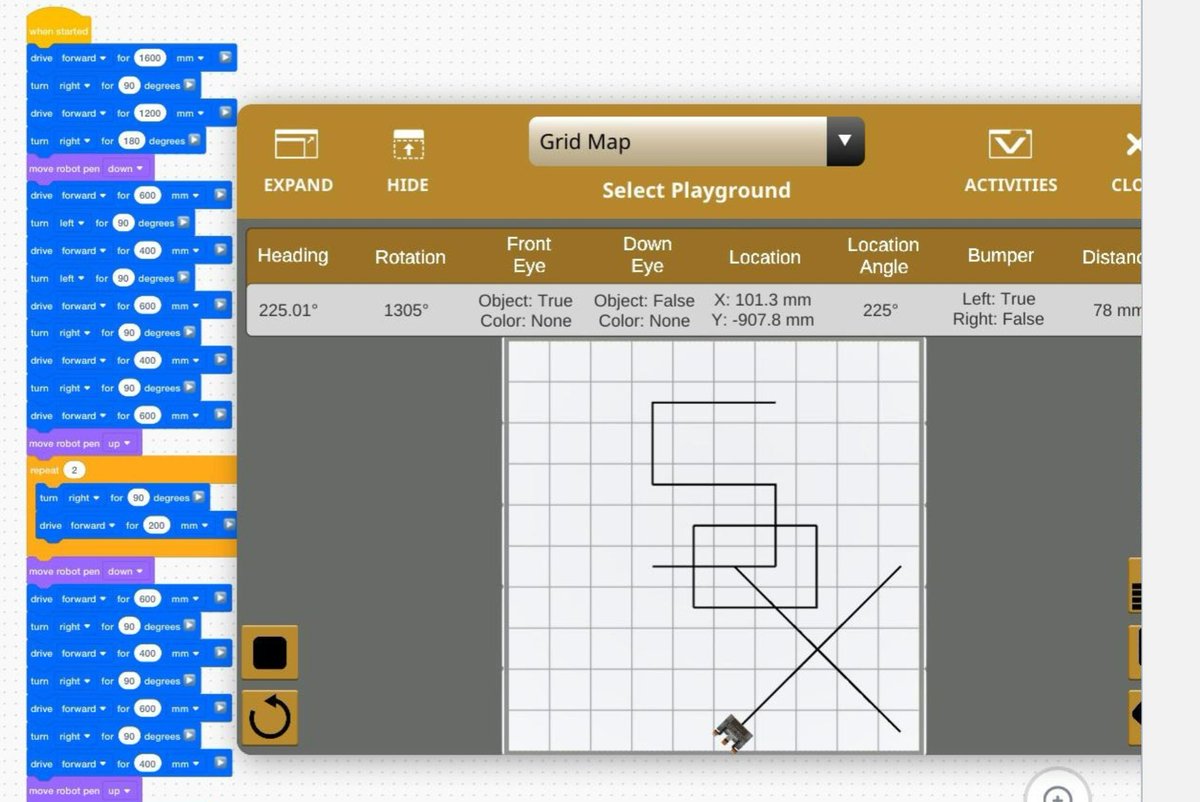The height and width of the screenshot is (802, 1200).
Task: Click the robot on the grid map
Action: pyautogui.click(x=734, y=732)
